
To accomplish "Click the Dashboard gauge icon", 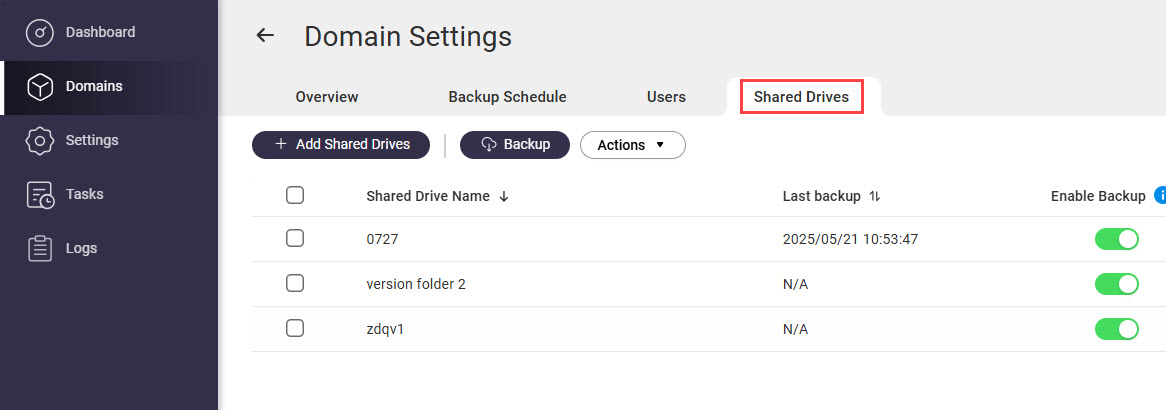I will pyautogui.click(x=39, y=33).
